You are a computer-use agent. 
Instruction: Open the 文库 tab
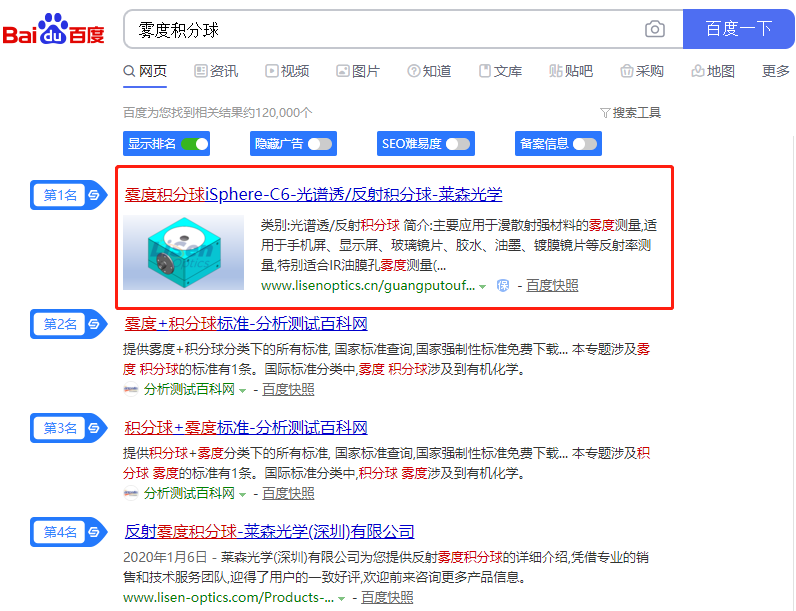point(501,71)
